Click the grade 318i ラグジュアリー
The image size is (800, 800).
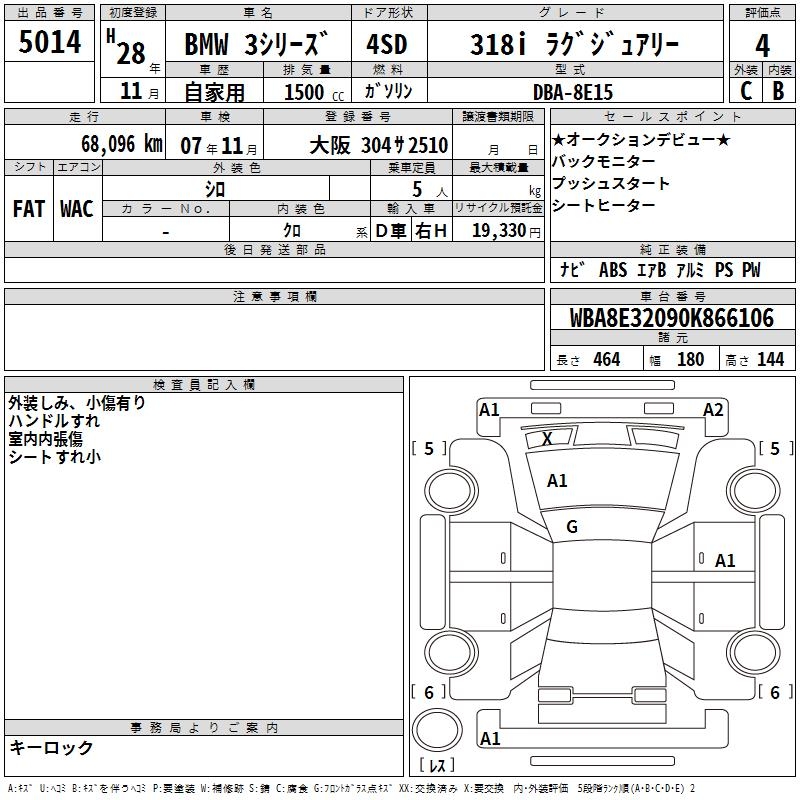574,44
